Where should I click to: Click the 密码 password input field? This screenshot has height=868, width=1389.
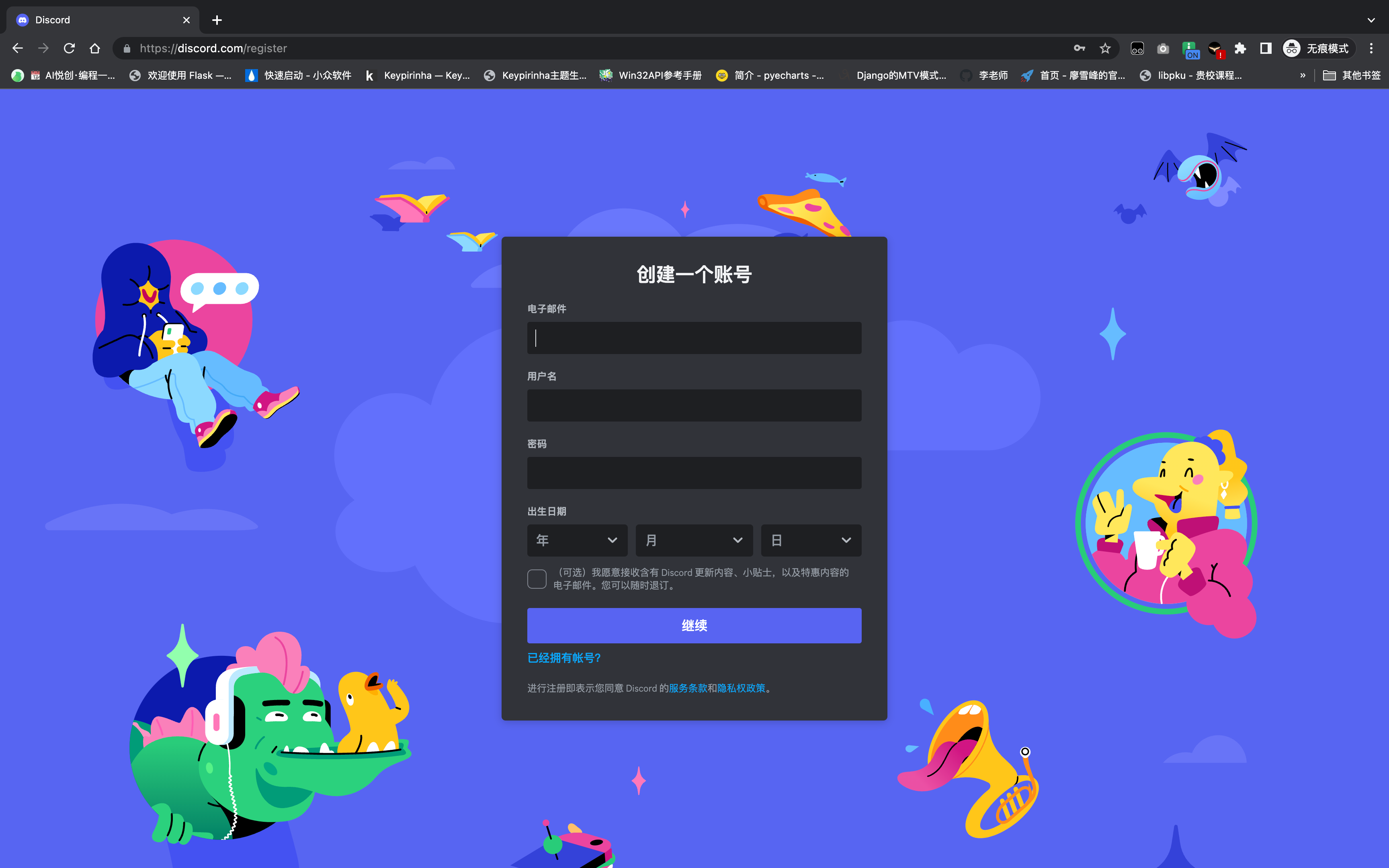pyautogui.click(x=694, y=473)
